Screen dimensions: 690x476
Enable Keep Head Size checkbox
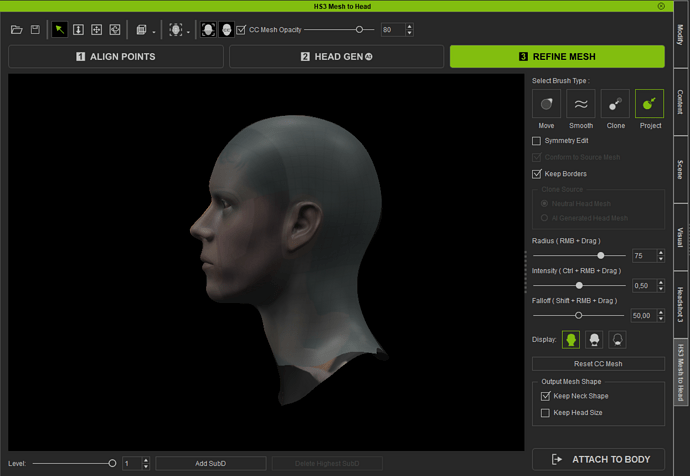[545, 413]
